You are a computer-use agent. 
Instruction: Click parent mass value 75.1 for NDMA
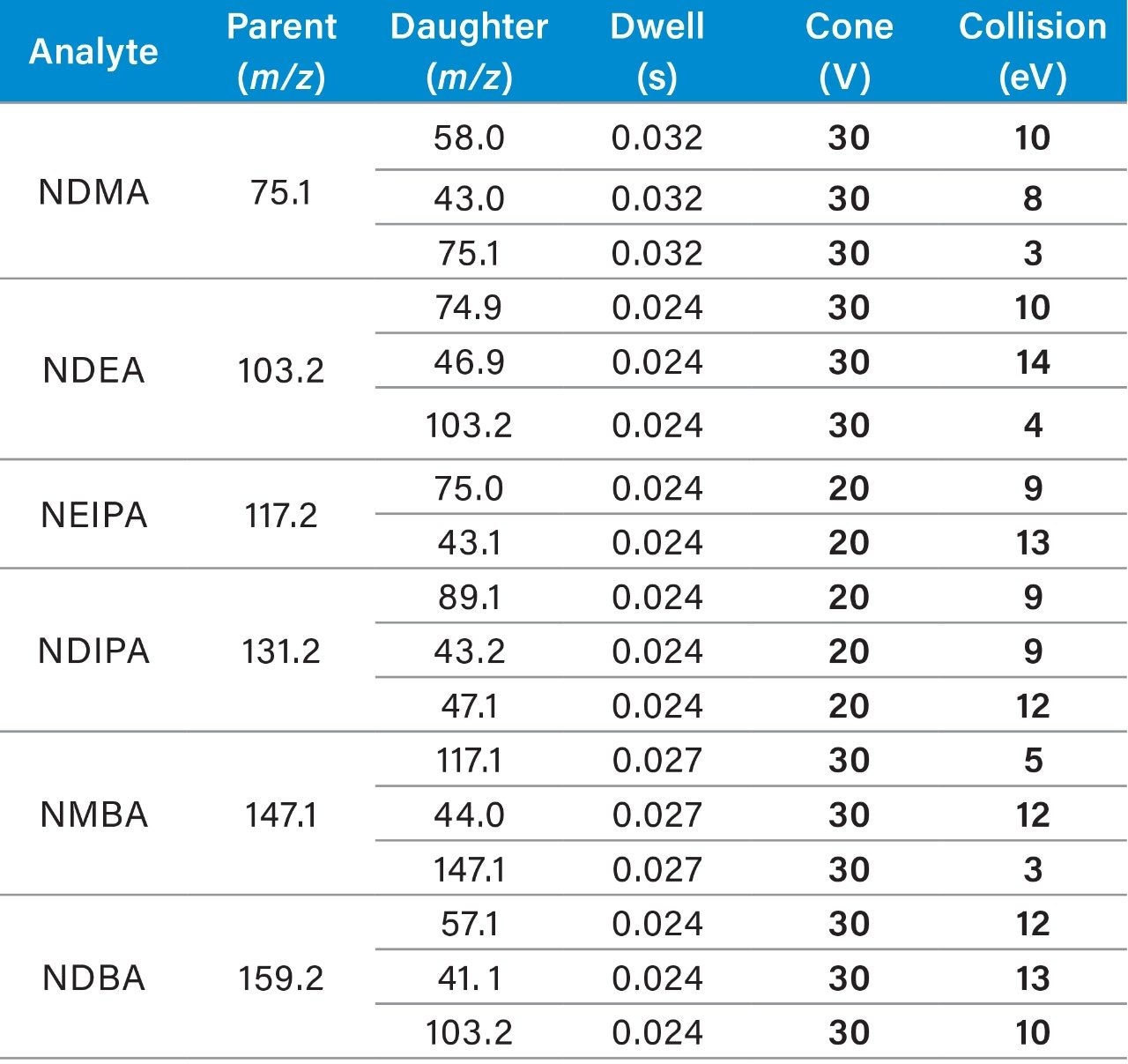[281, 192]
